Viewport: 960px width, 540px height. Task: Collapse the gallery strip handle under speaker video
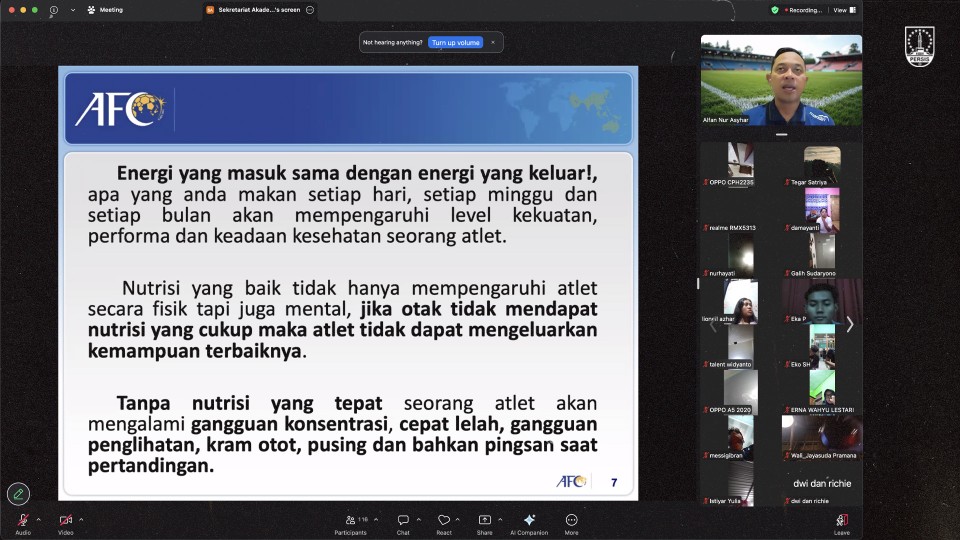[781, 134]
